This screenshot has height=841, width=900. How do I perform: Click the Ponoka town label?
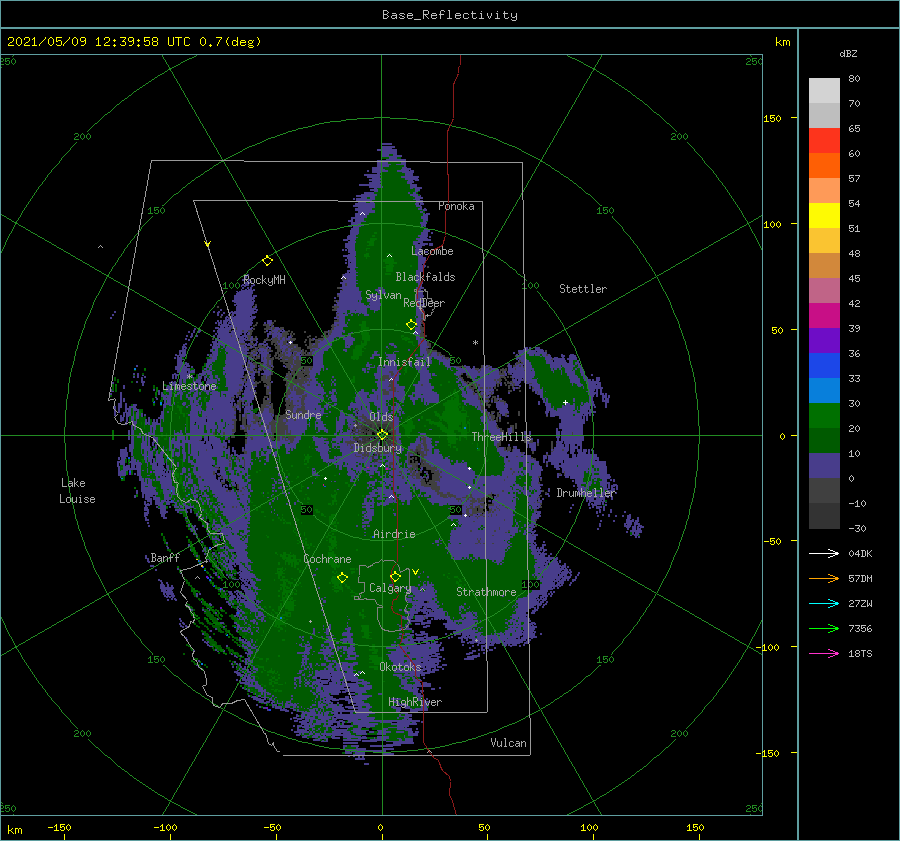point(456,206)
